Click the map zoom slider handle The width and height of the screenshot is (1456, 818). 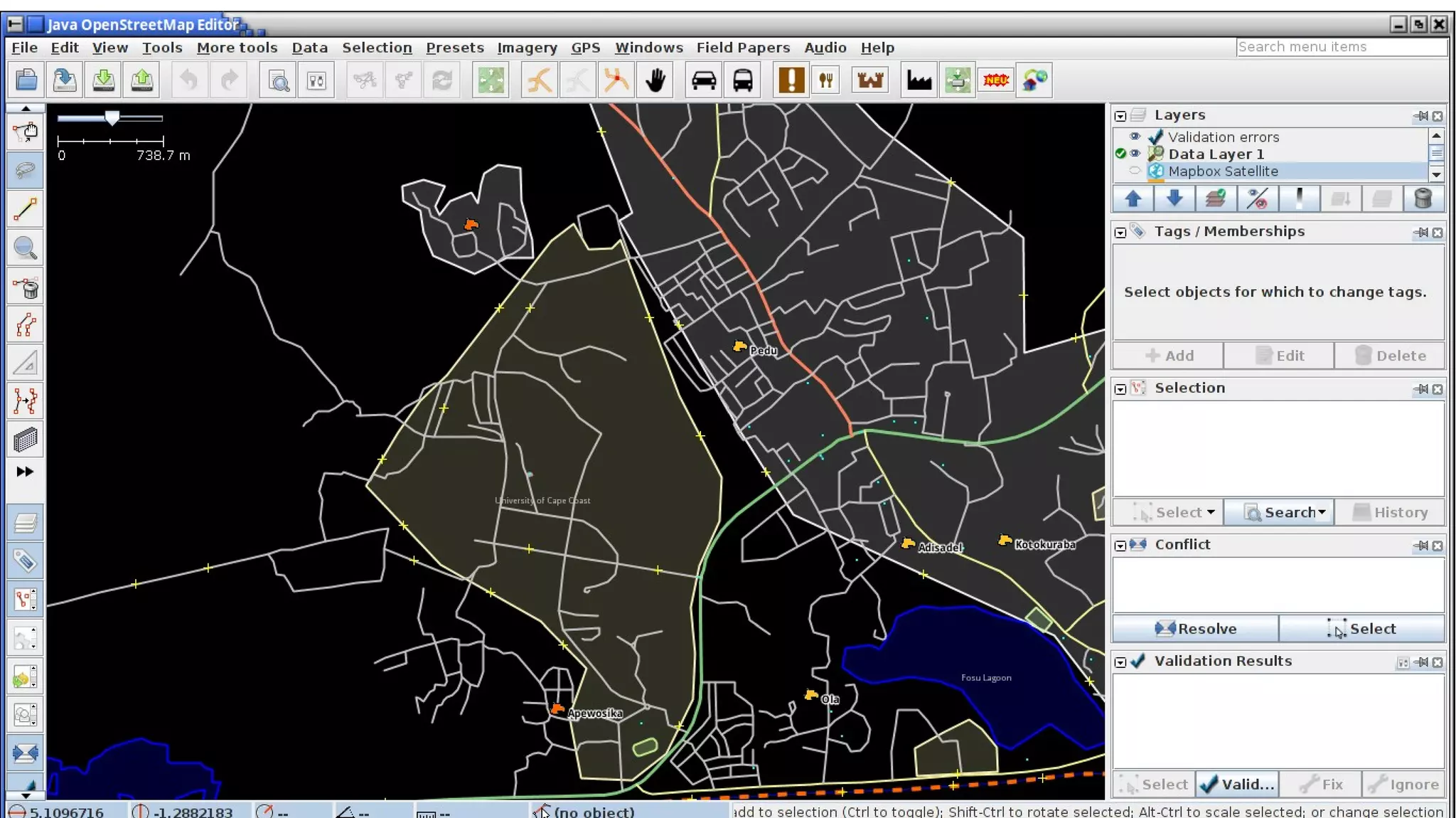pyautogui.click(x=112, y=118)
